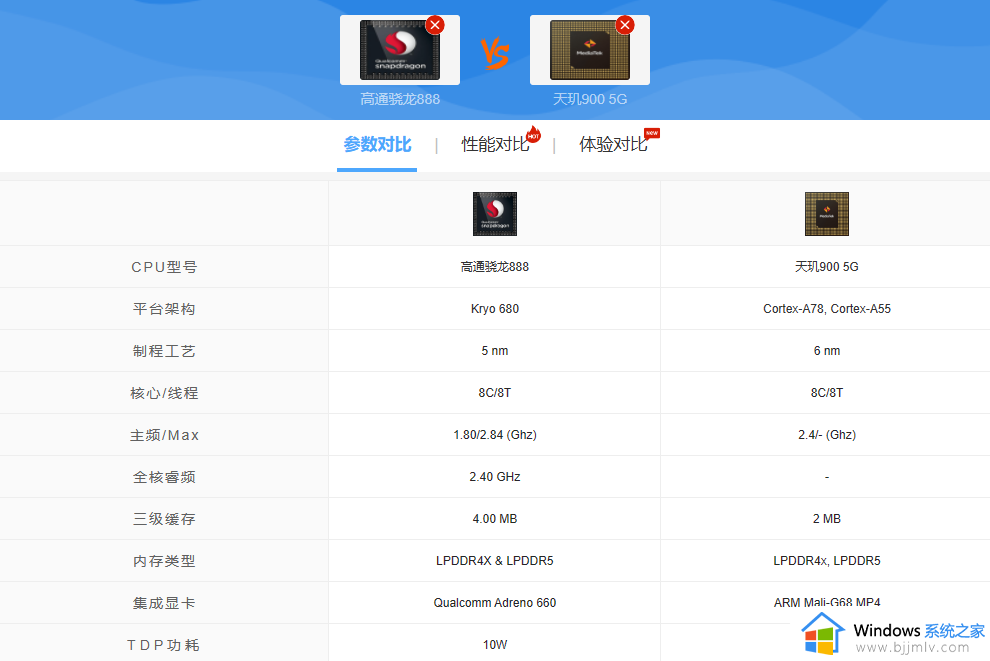
Task: Click the LPDDR4x, LPDDR5 cell
Action: tap(826, 561)
